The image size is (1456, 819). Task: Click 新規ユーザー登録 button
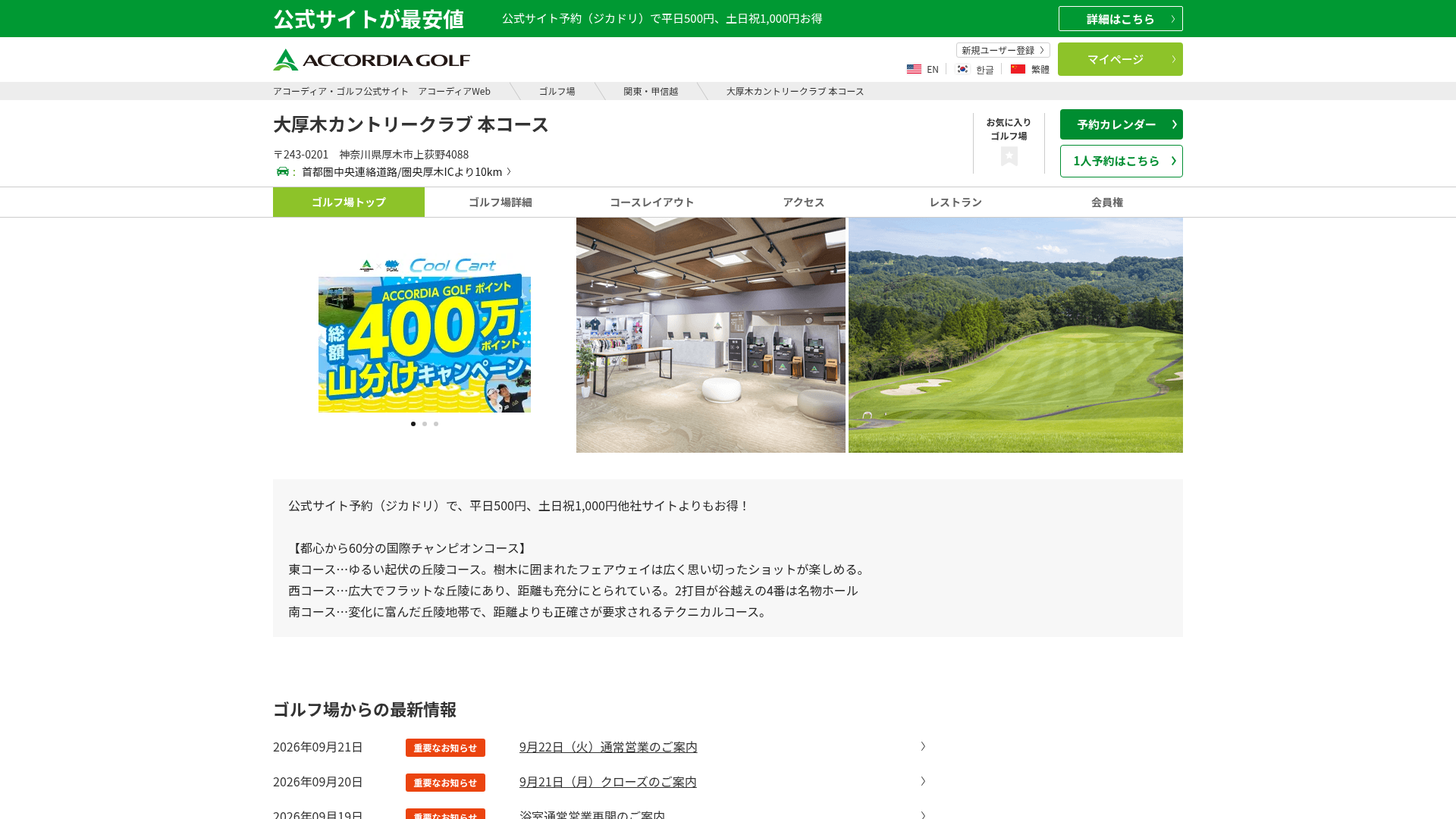[x=1003, y=50]
